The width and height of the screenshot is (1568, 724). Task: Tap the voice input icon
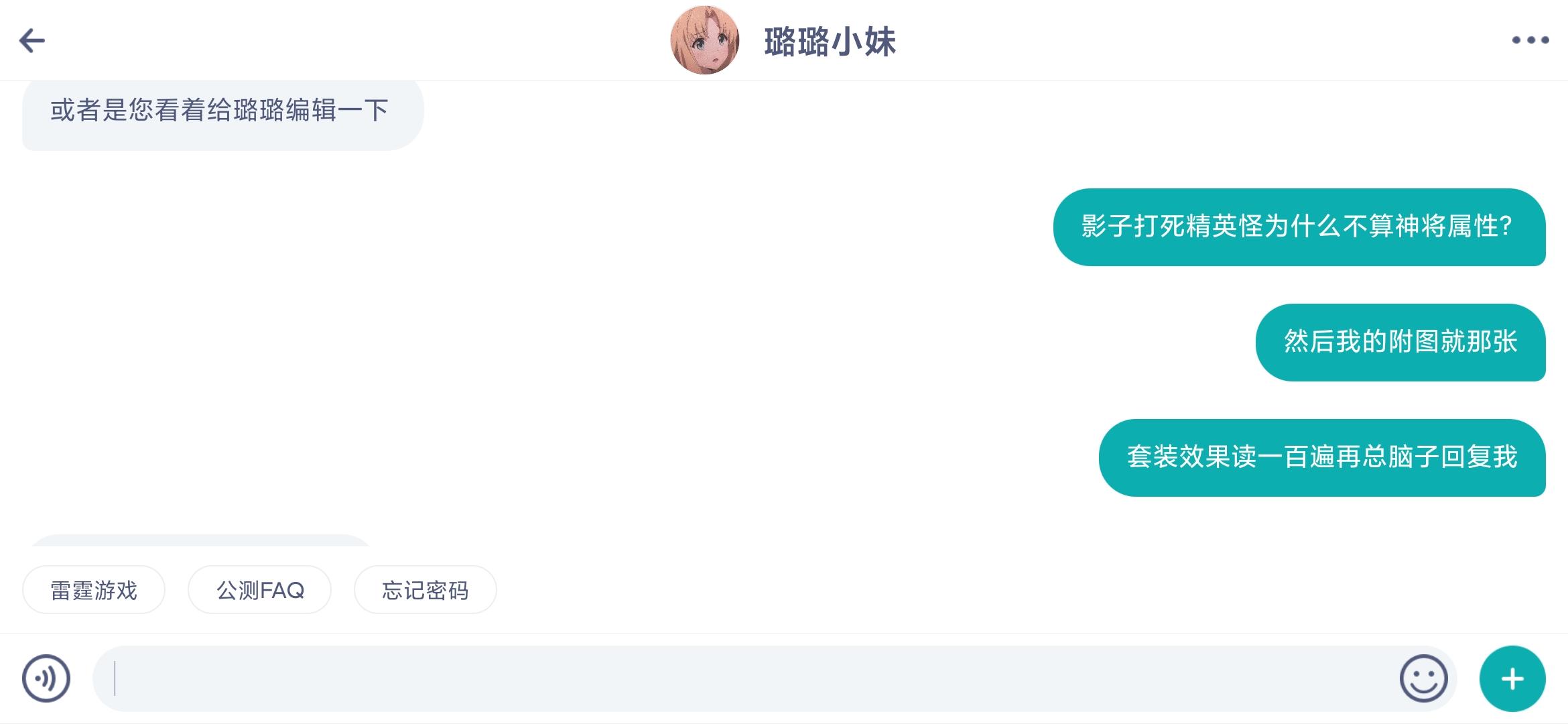(x=46, y=678)
